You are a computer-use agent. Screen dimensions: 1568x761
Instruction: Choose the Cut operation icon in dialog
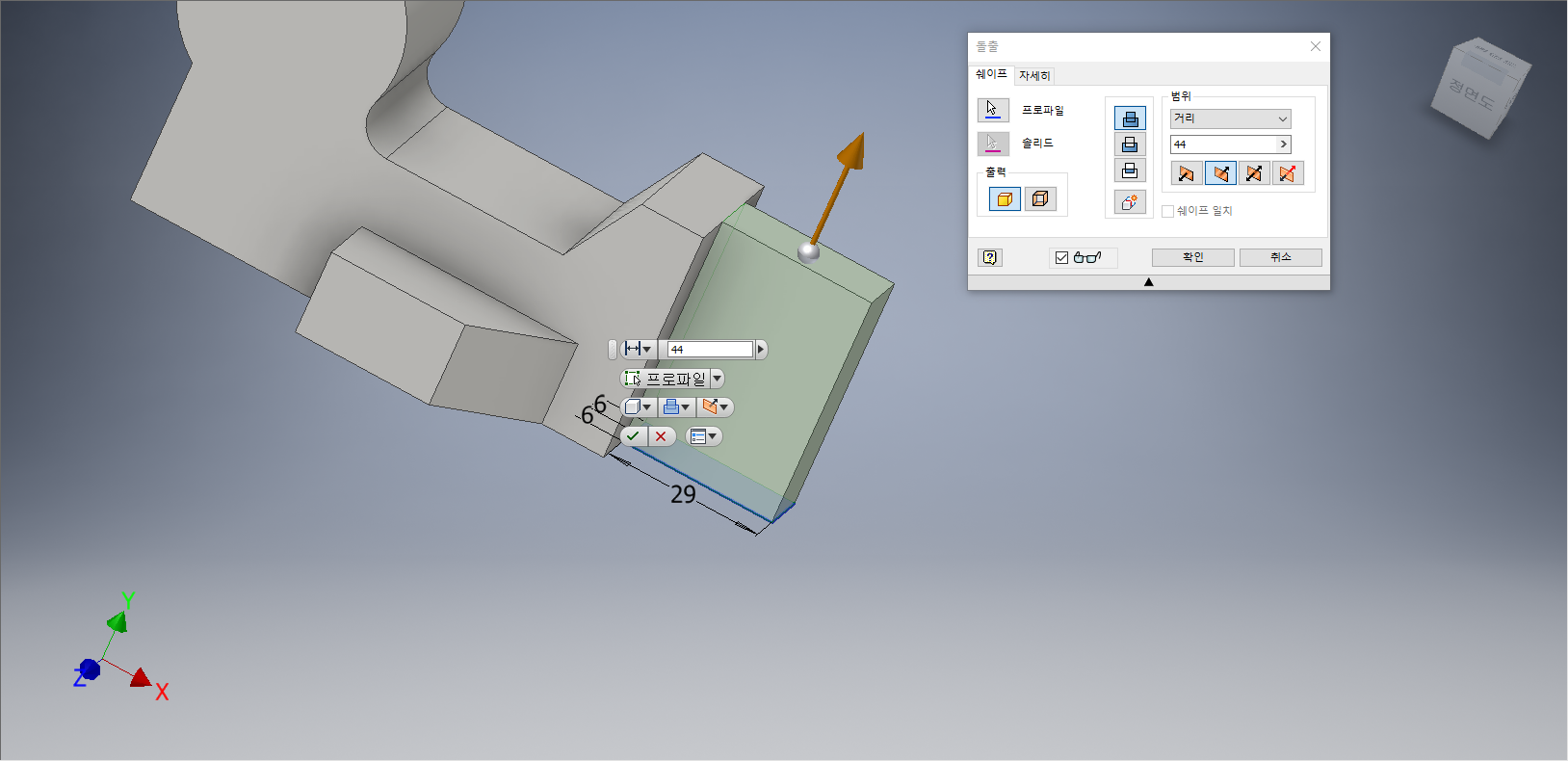point(1130,144)
